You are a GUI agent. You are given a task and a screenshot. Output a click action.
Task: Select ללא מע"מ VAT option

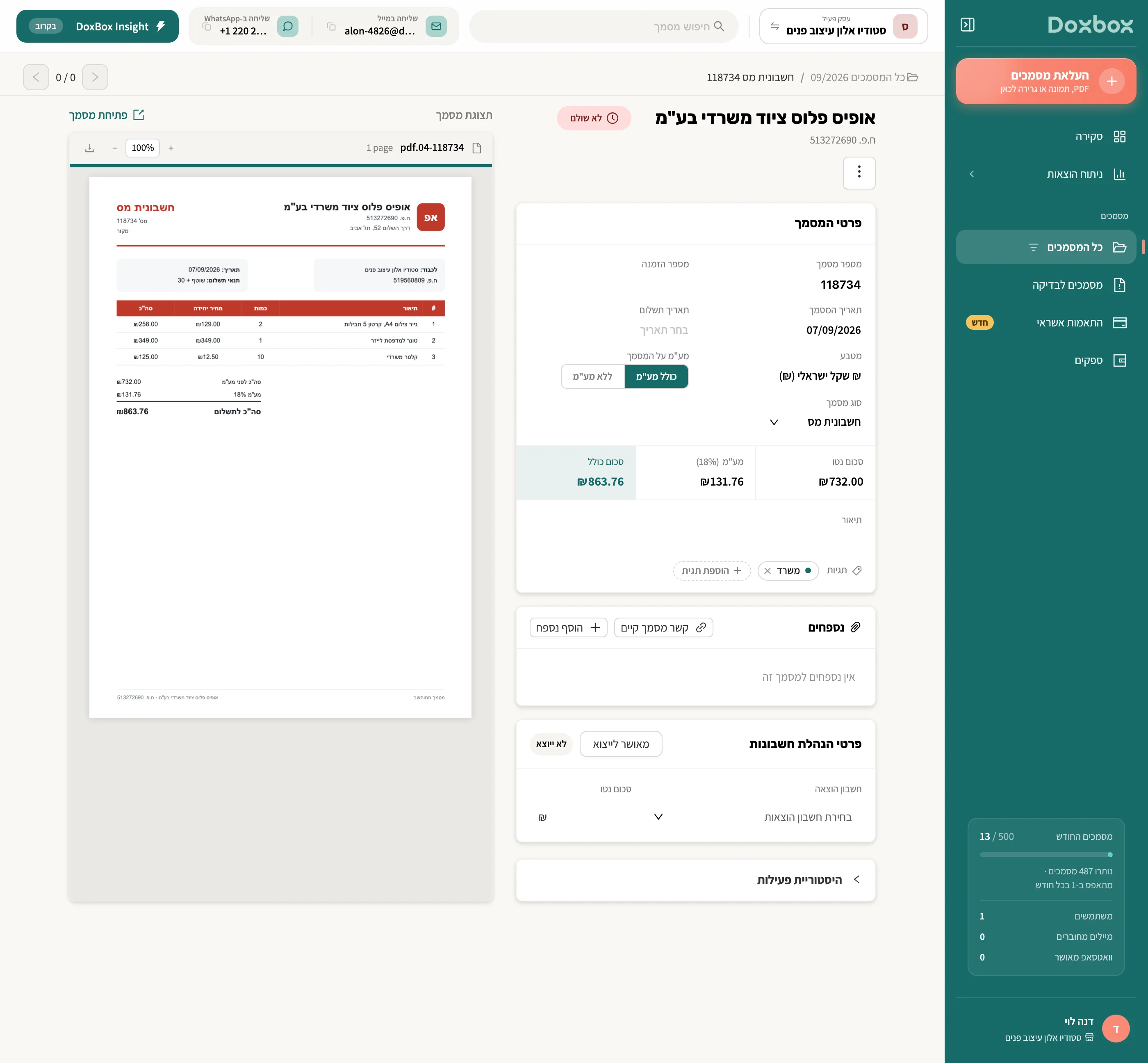pos(592,376)
